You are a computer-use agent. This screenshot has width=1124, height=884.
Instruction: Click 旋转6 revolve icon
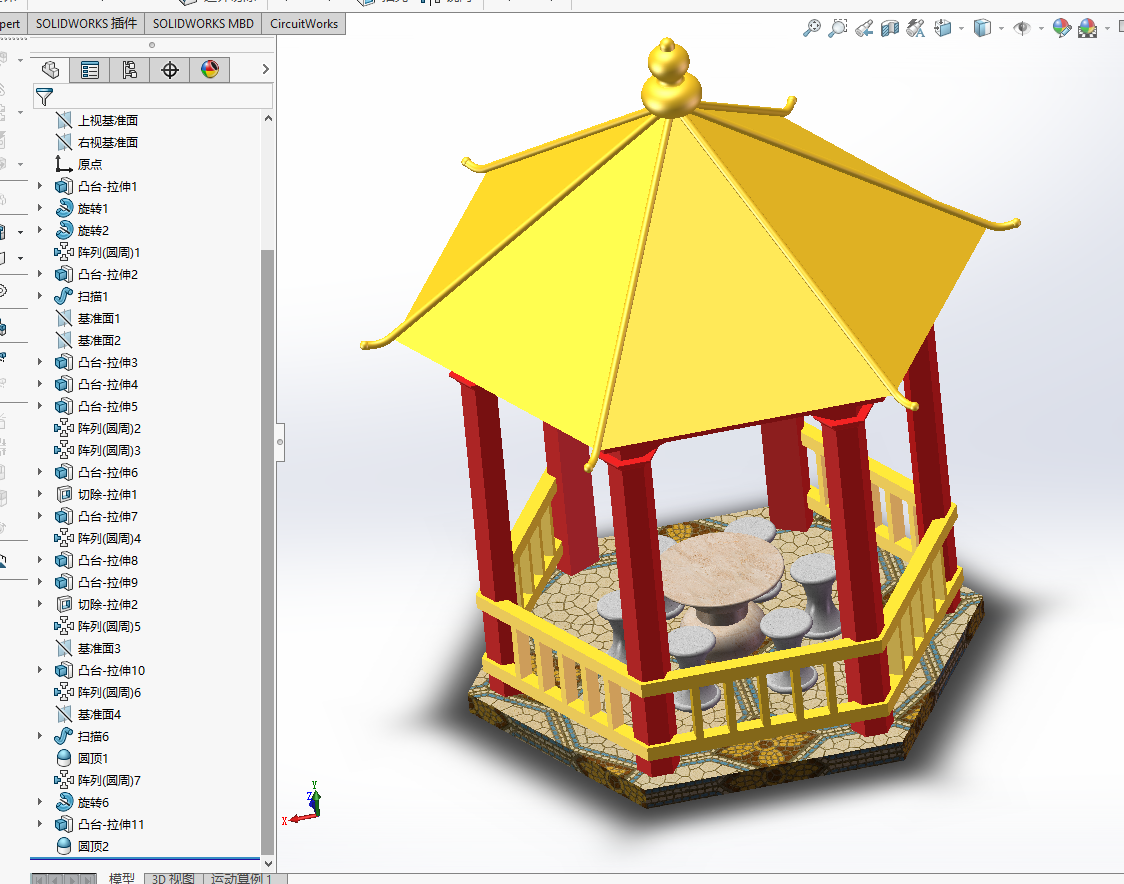tap(64, 802)
